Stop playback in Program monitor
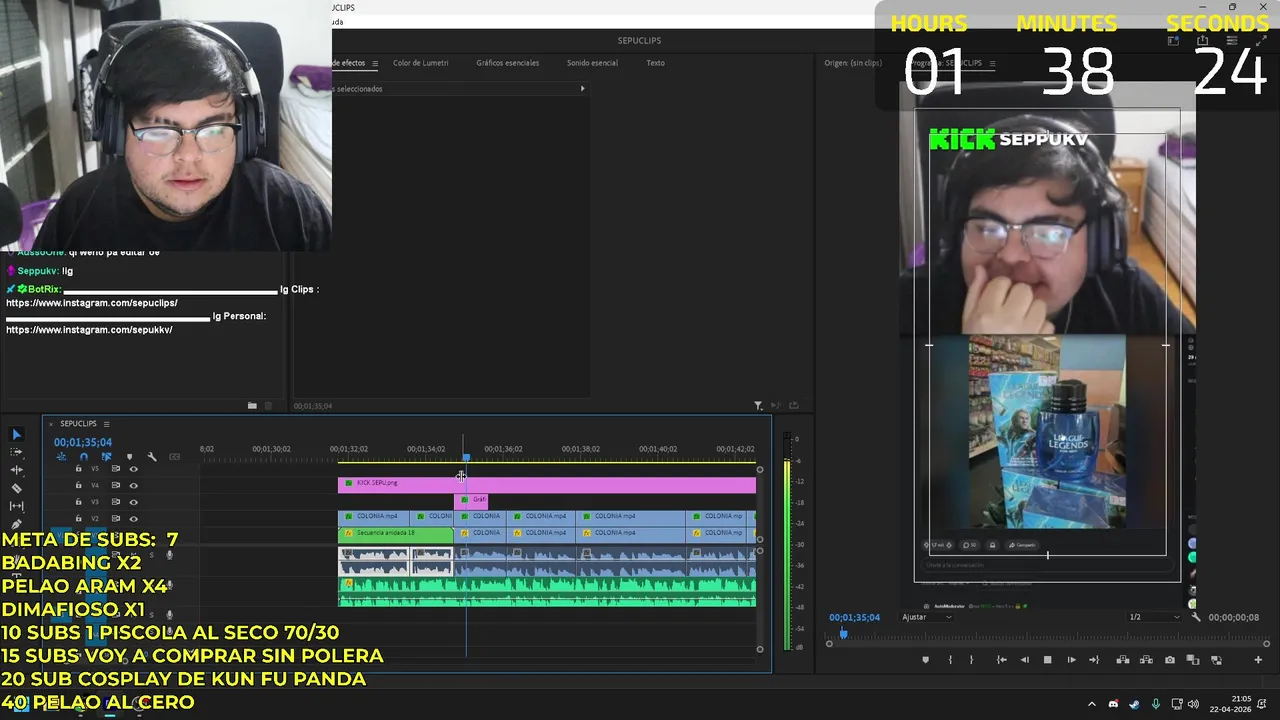 click(1047, 660)
